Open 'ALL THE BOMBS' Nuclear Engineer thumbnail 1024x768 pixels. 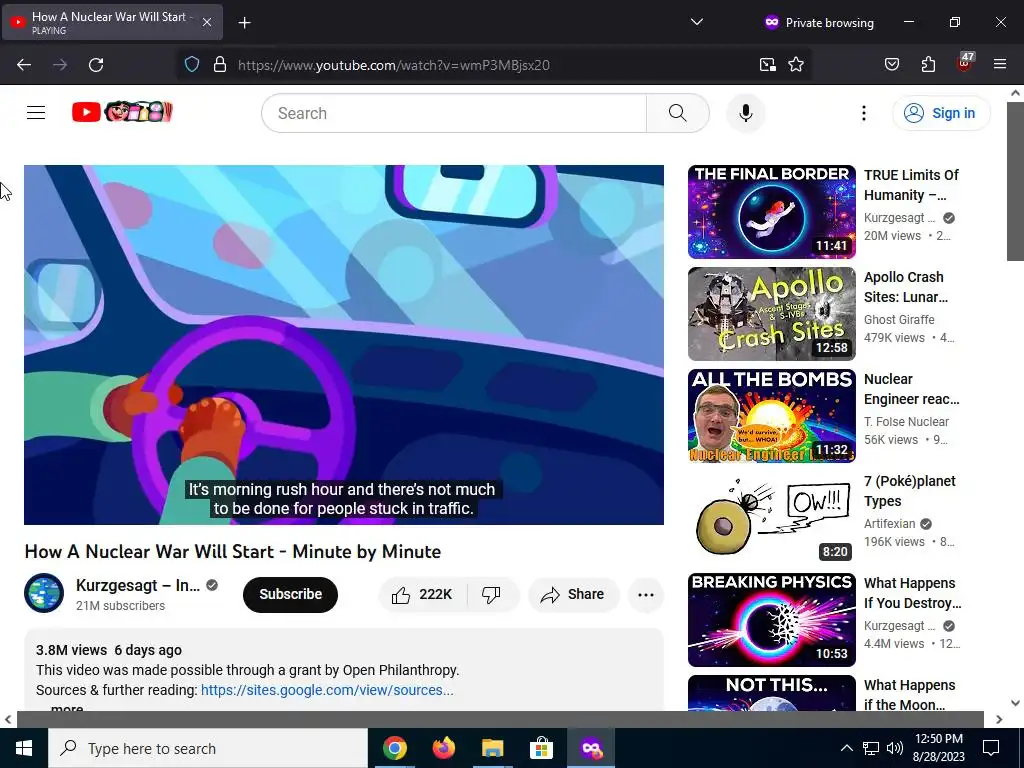[771, 415]
